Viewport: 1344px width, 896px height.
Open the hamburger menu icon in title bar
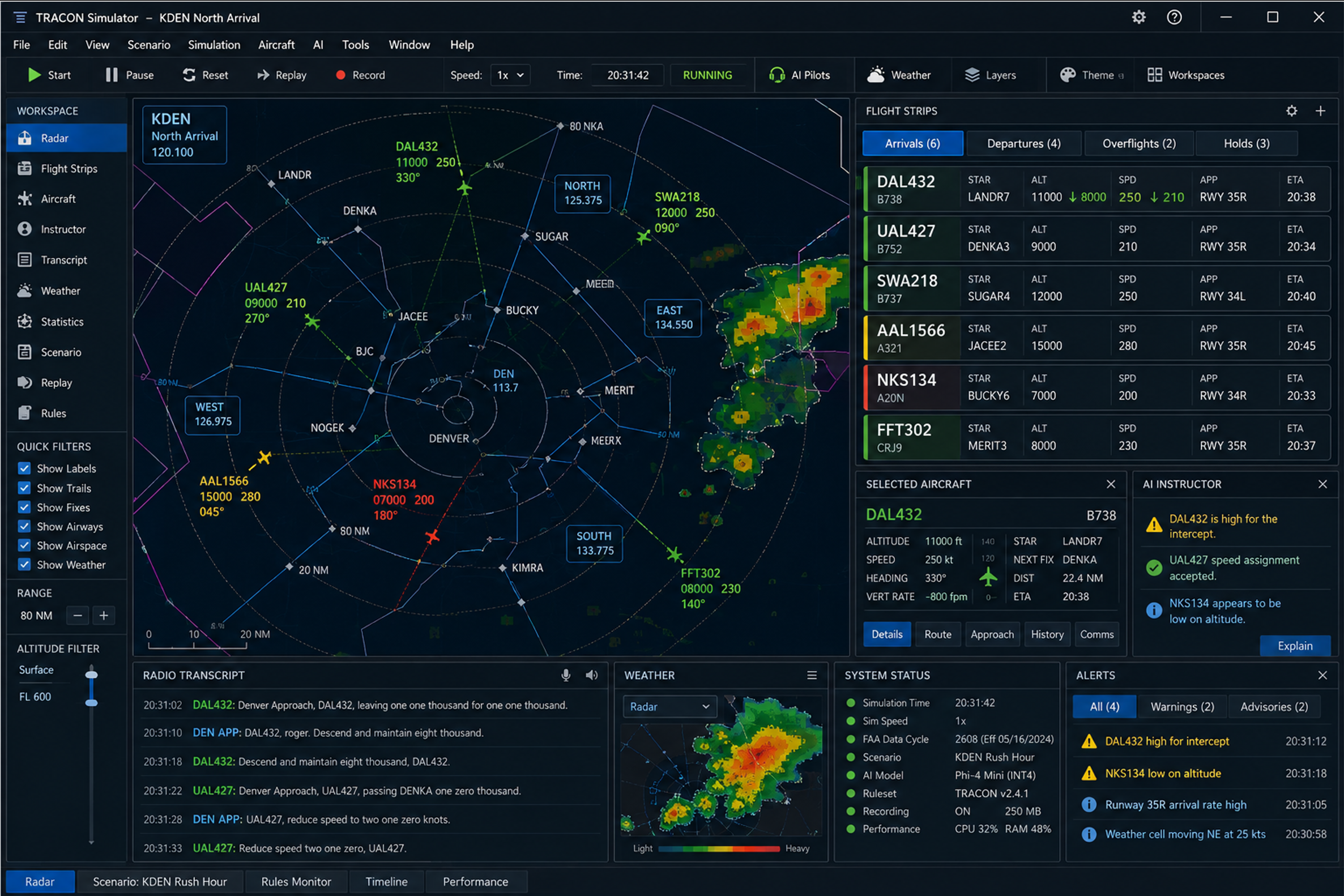[x=20, y=18]
